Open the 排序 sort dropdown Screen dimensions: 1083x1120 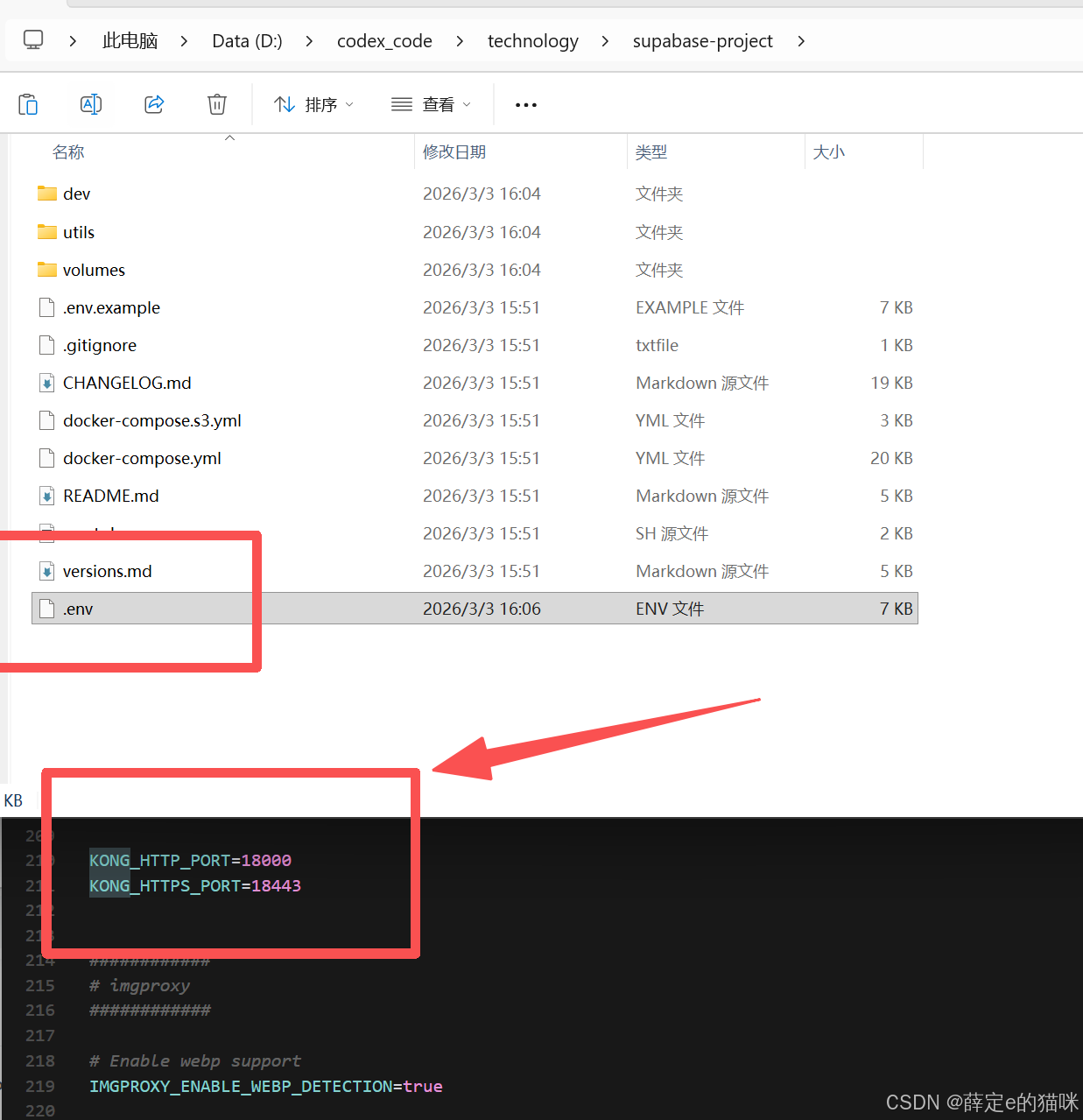coord(314,104)
